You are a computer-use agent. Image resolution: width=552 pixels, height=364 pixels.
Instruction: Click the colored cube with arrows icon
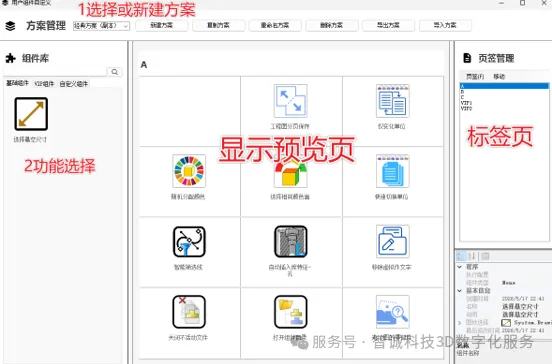coord(290,173)
